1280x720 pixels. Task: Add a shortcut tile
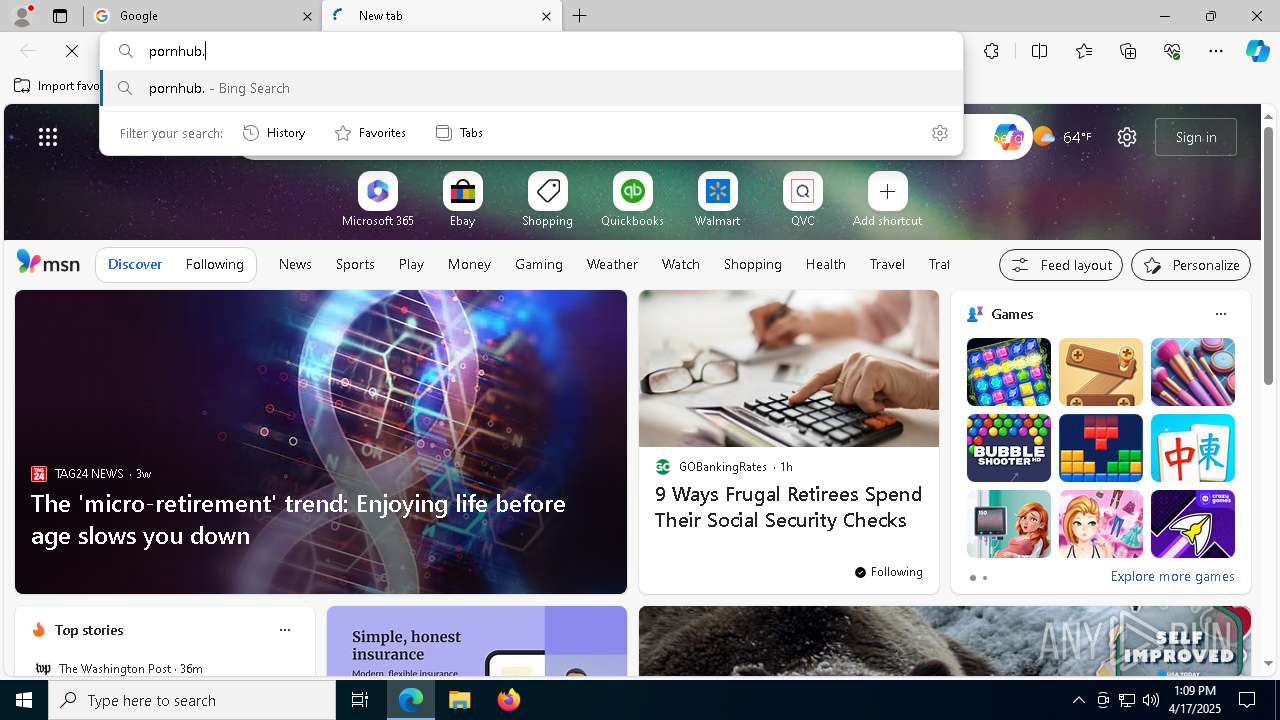point(887,200)
